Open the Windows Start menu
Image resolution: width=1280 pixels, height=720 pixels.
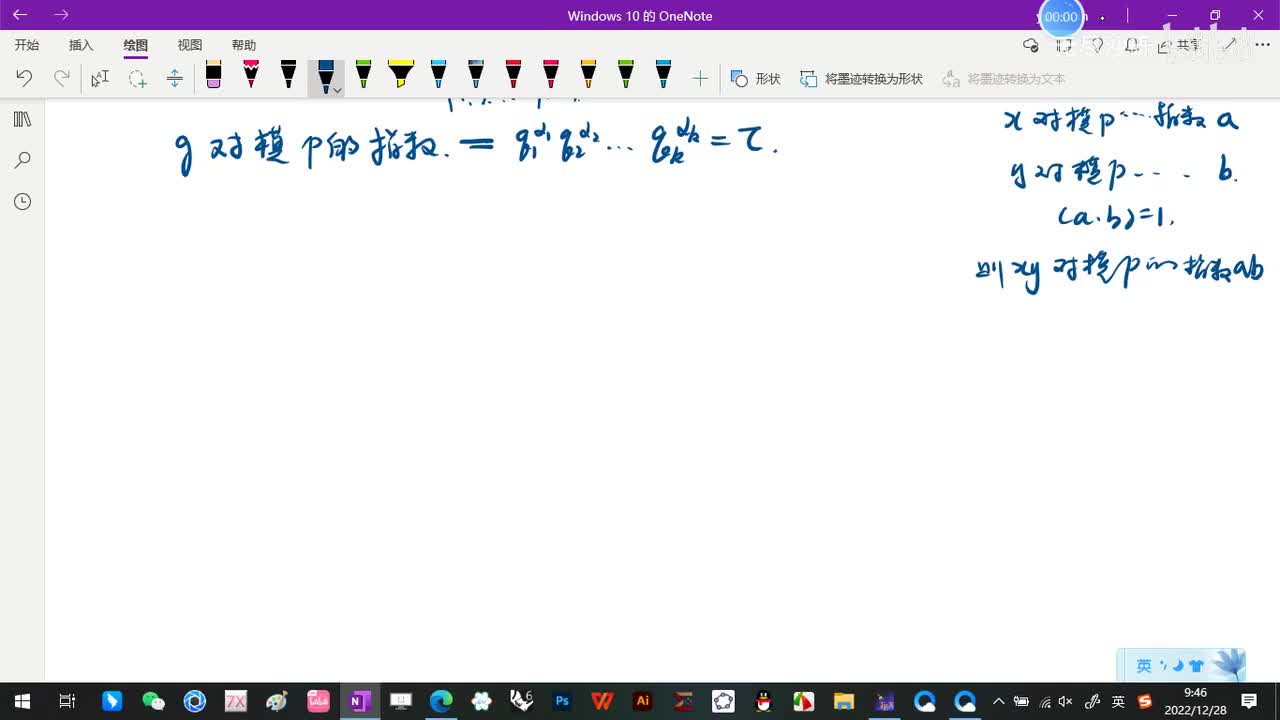coord(22,701)
